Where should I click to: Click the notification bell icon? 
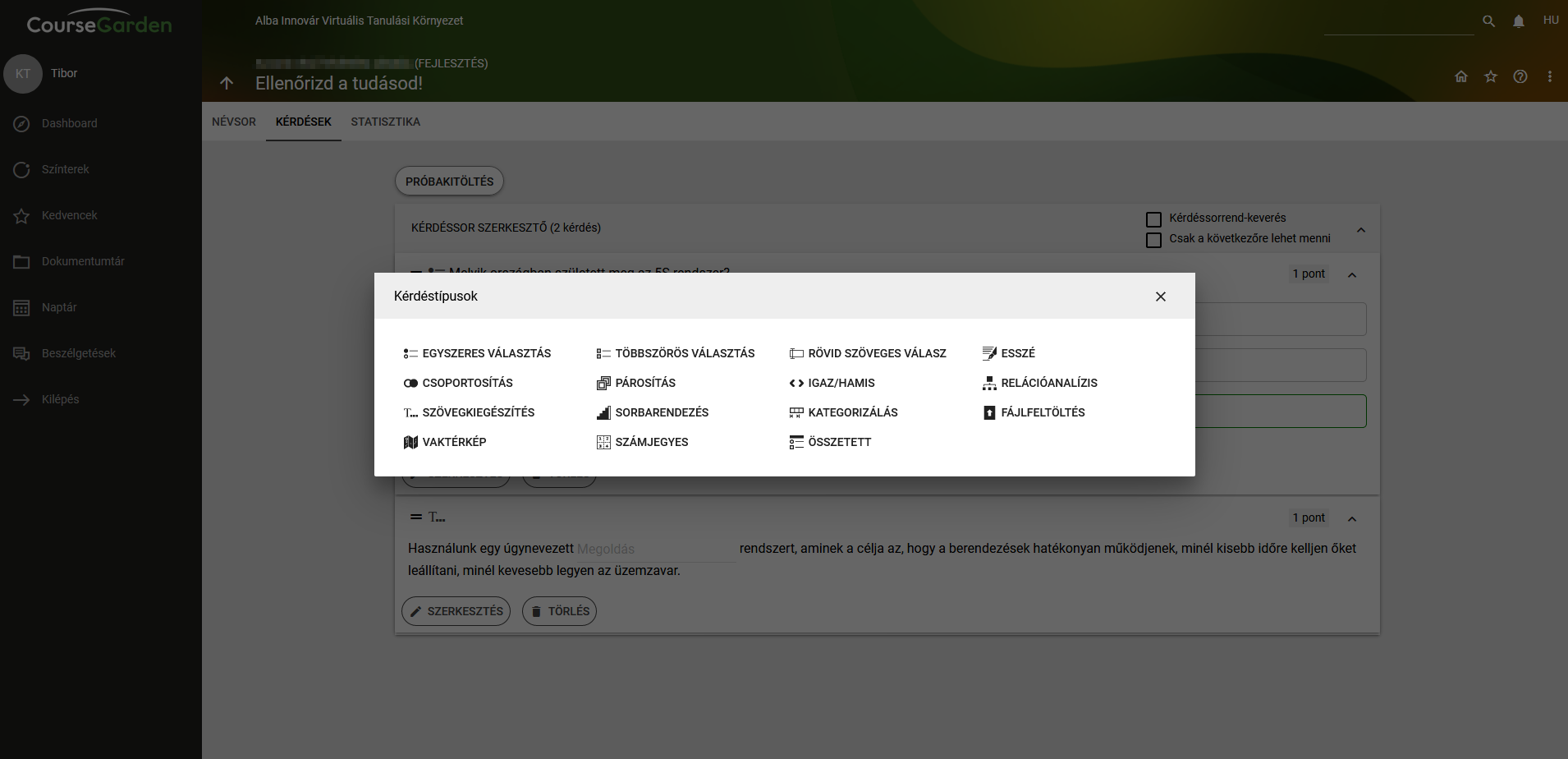point(1519,21)
